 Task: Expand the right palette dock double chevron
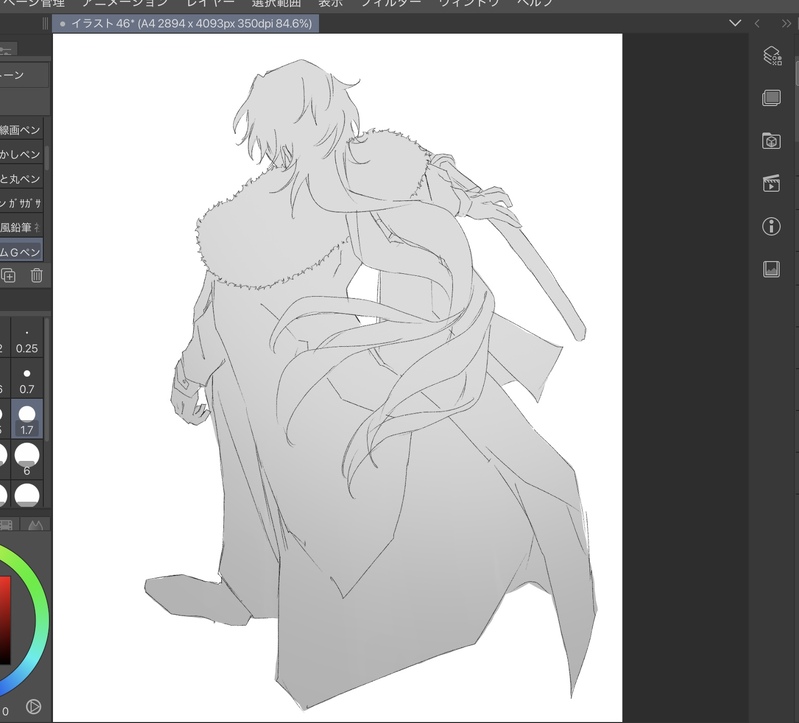[x=786, y=23]
